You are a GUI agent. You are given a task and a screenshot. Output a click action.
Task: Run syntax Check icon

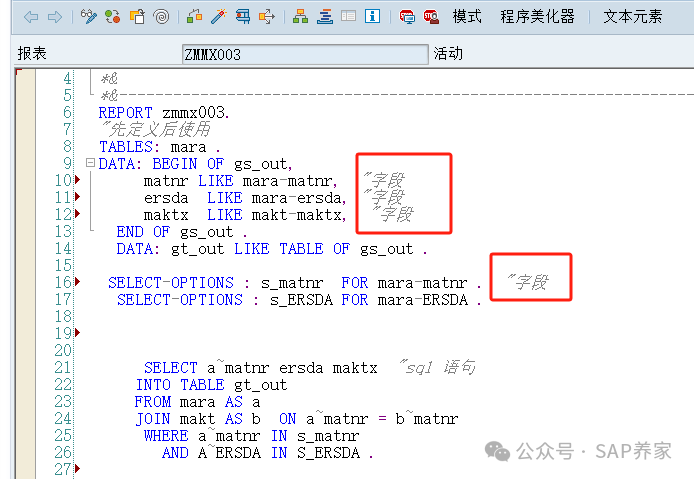point(194,17)
